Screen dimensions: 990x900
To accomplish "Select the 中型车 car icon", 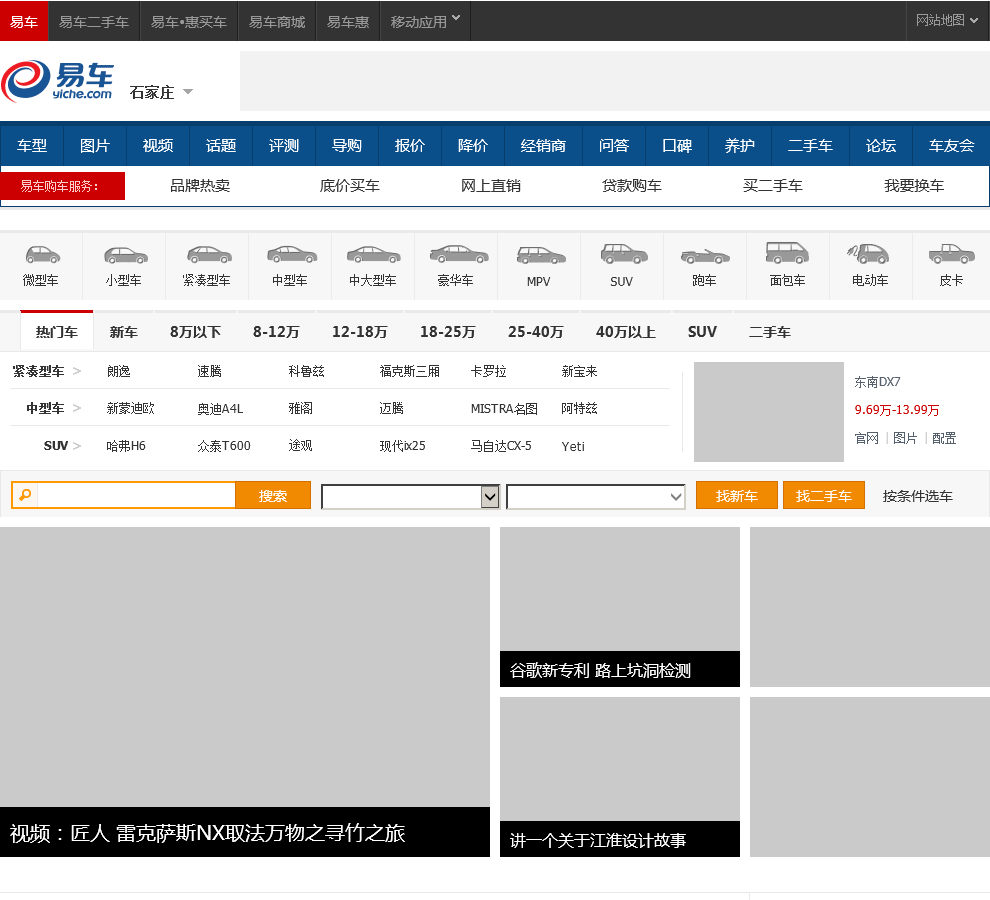I will pyautogui.click(x=291, y=255).
